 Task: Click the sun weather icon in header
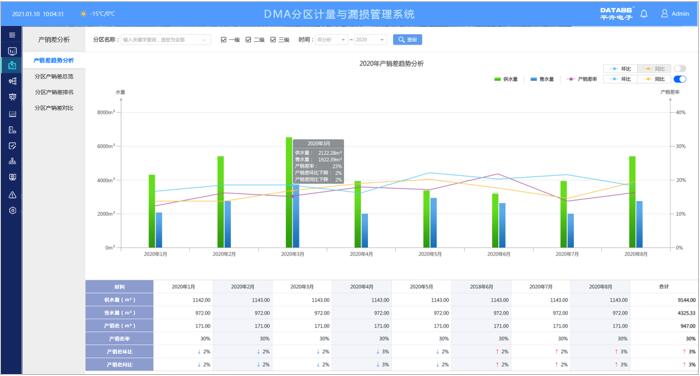click(x=83, y=14)
